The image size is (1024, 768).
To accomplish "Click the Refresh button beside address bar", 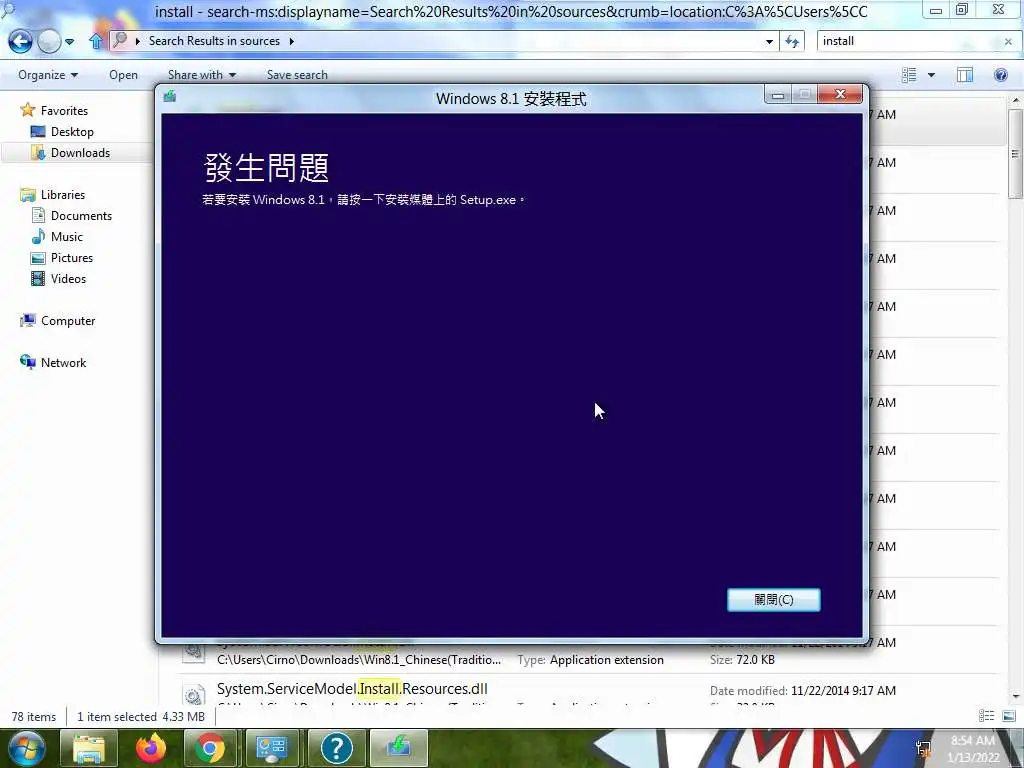I will 792,42.
